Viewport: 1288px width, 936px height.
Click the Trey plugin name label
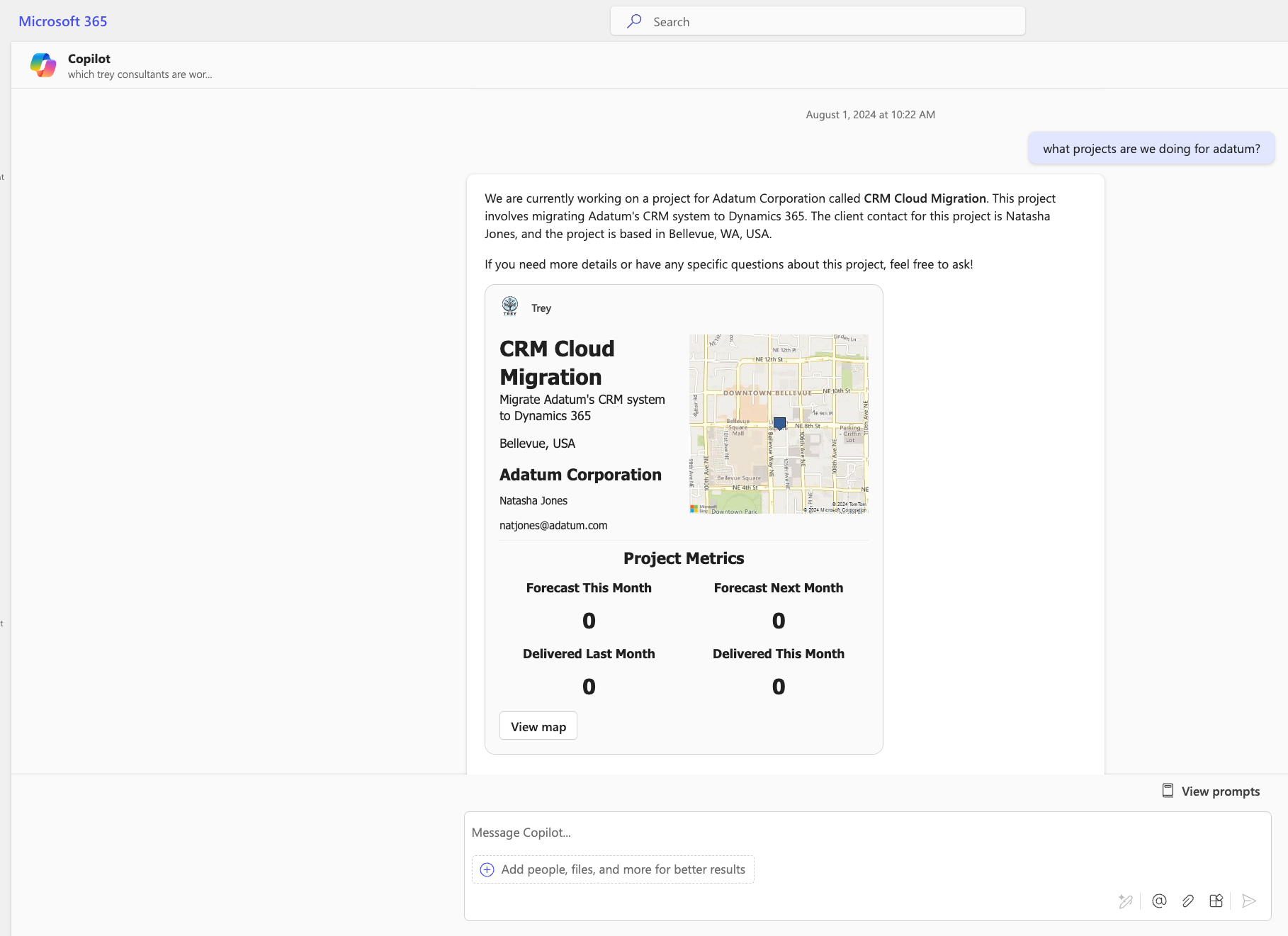(x=541, y=308)
